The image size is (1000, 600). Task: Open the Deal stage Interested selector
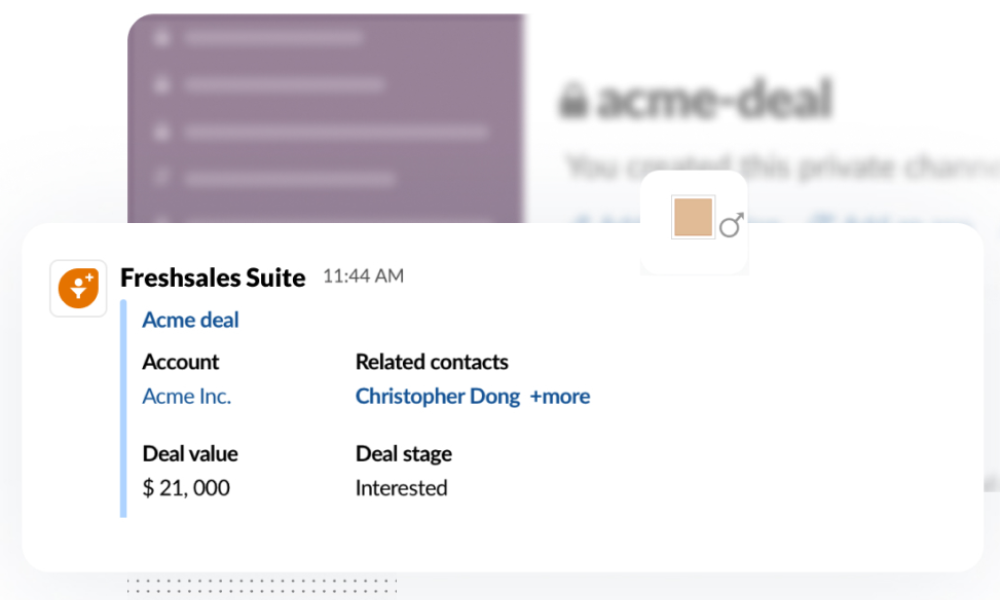pos(401,488)
